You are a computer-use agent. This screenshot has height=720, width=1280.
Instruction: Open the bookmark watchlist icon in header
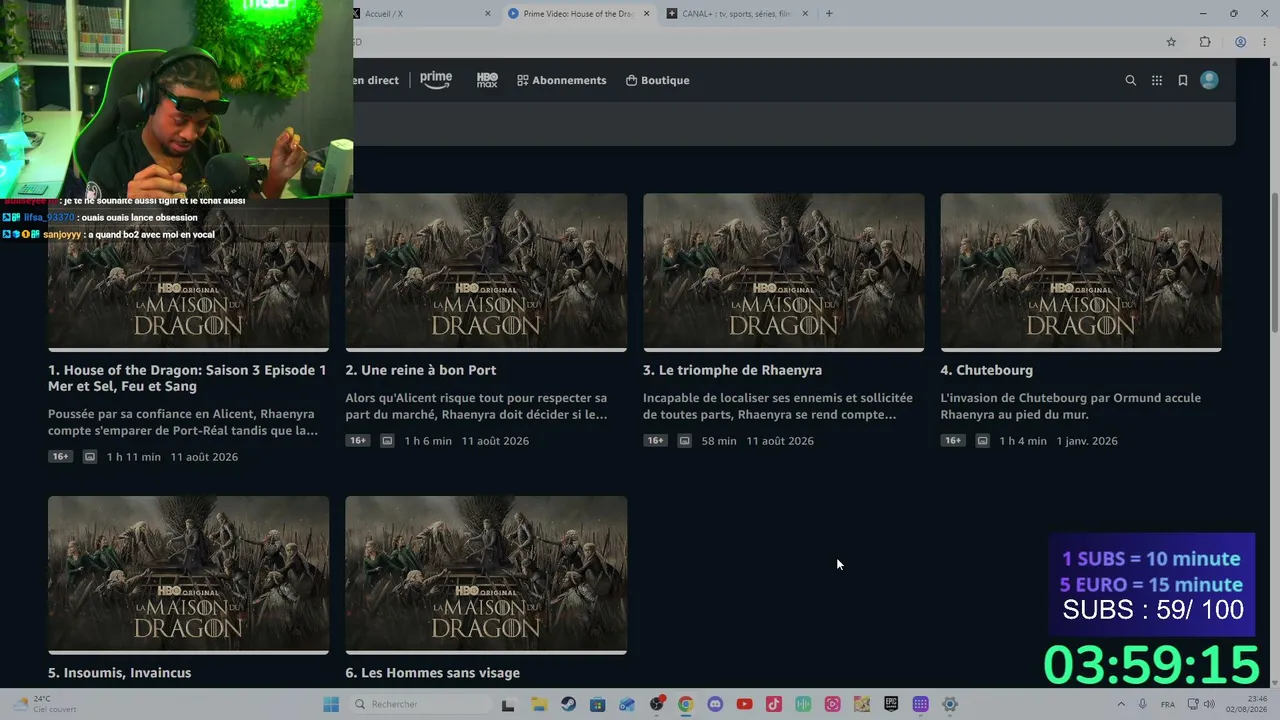1183,81
